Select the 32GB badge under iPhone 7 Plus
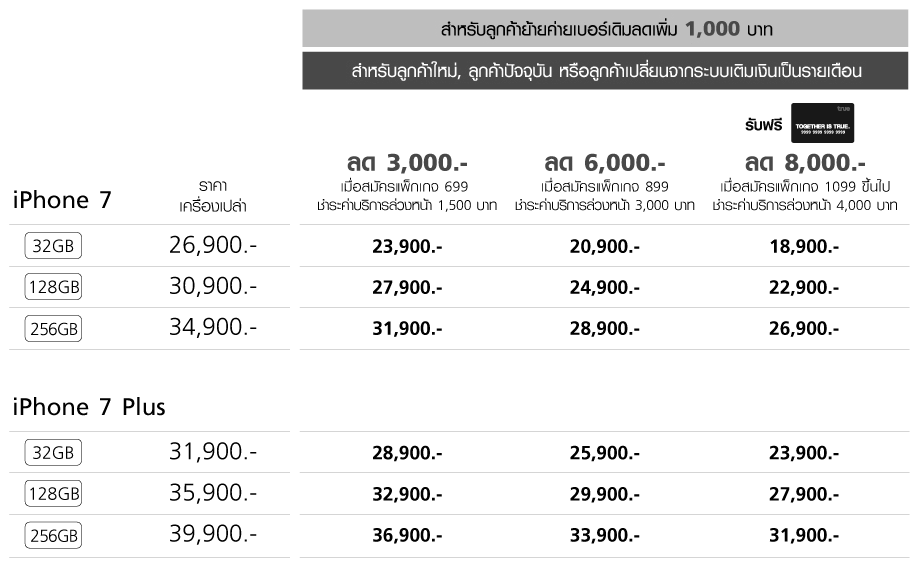 (54, 453)
